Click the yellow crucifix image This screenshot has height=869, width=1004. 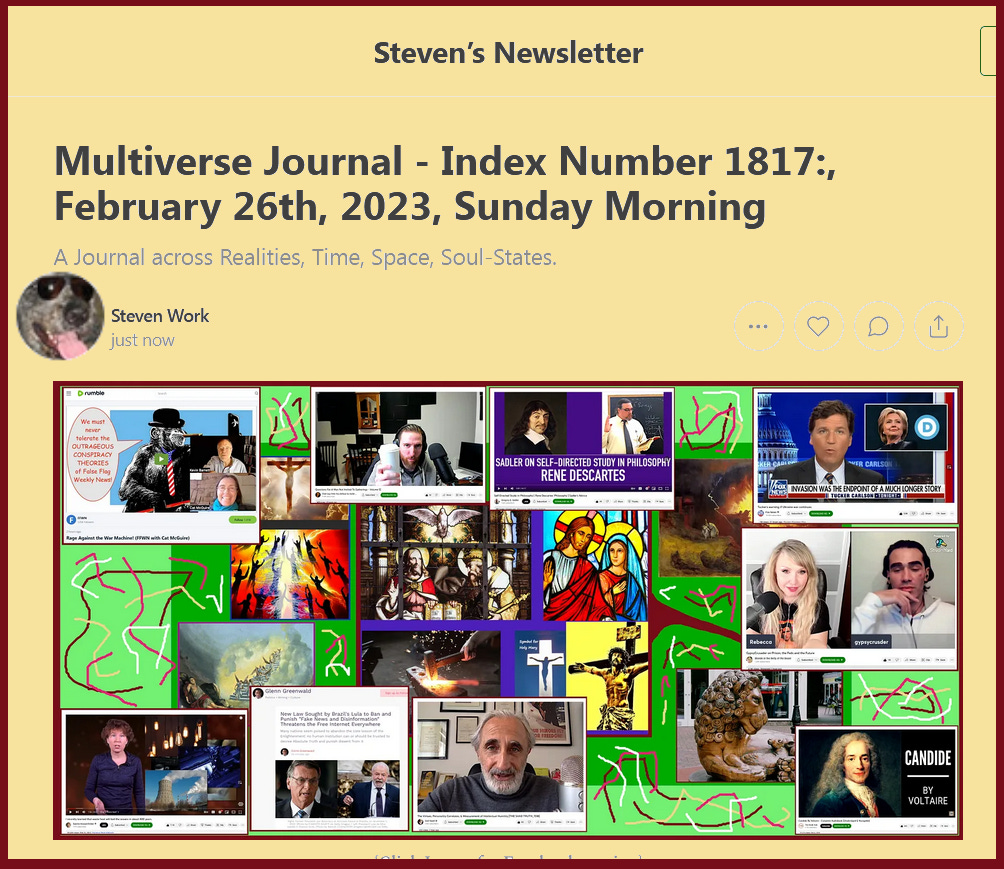coord(608,678)
